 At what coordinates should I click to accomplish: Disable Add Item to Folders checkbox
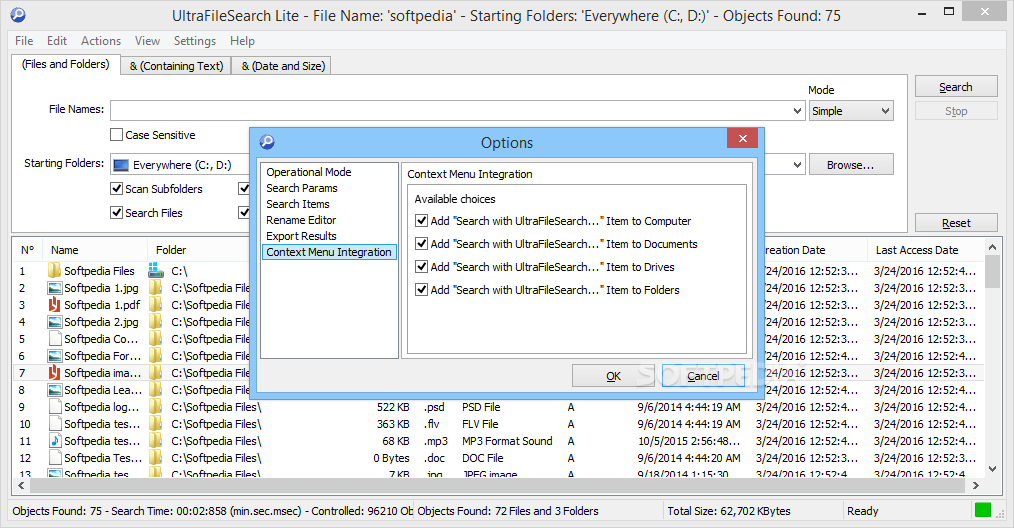point(422,289)
